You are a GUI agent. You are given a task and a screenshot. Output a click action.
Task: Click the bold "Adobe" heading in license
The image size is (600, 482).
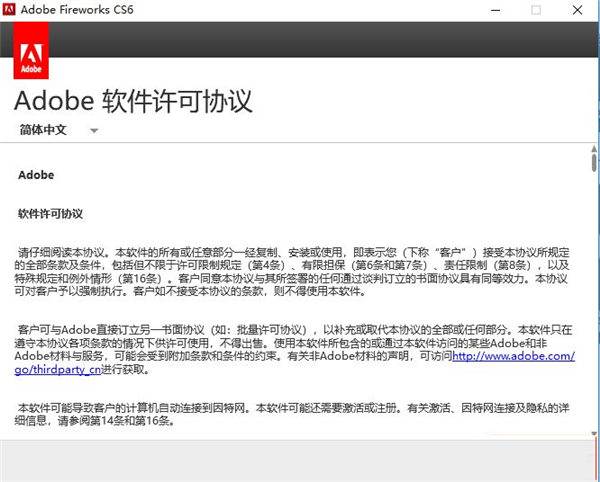[33, 175]
